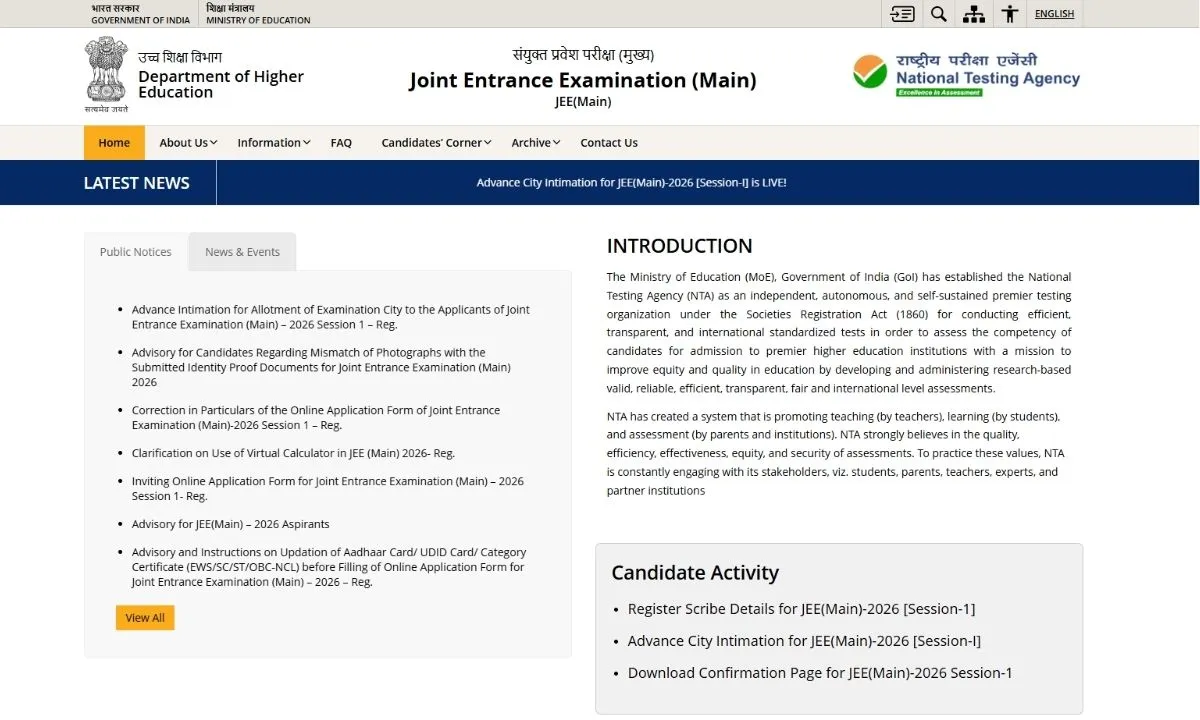The image size is (1200, 720).
Task: Expand the Archive menu
Action: [x=535, y=143]
